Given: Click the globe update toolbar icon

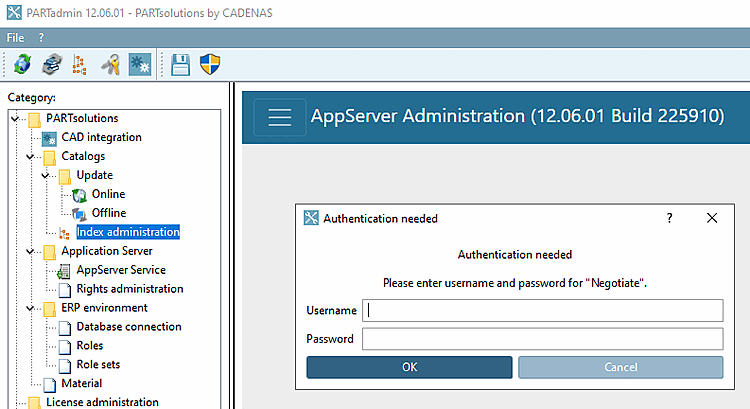Looking at the screenshot, I should pyautogui.click(x=22, y=65).
